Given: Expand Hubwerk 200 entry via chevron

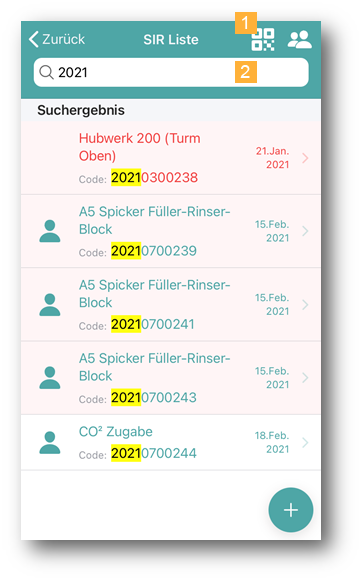Looking at the screenshot, I should 305,158.
